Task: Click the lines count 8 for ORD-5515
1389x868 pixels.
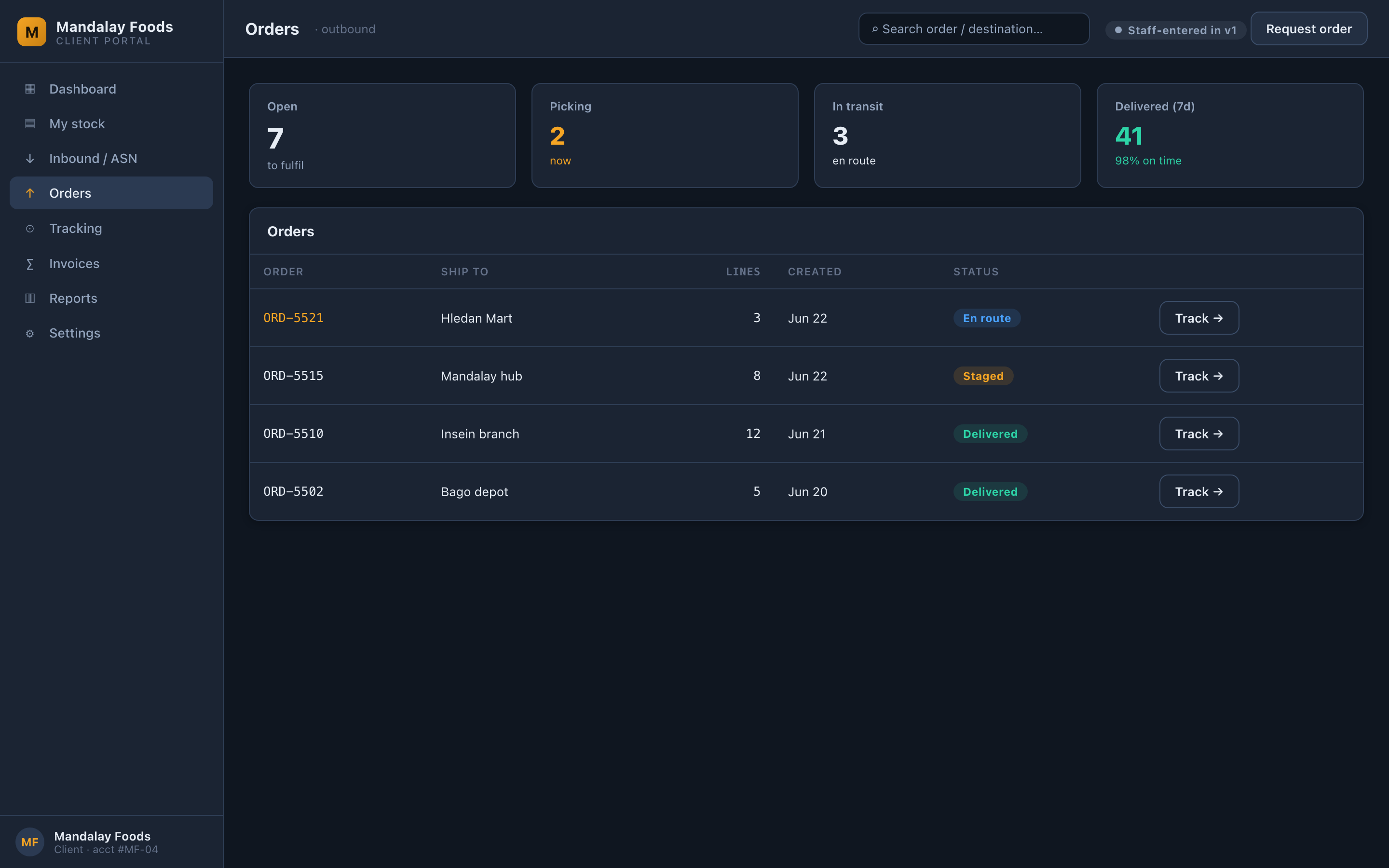Action: [x=757, y=376]
